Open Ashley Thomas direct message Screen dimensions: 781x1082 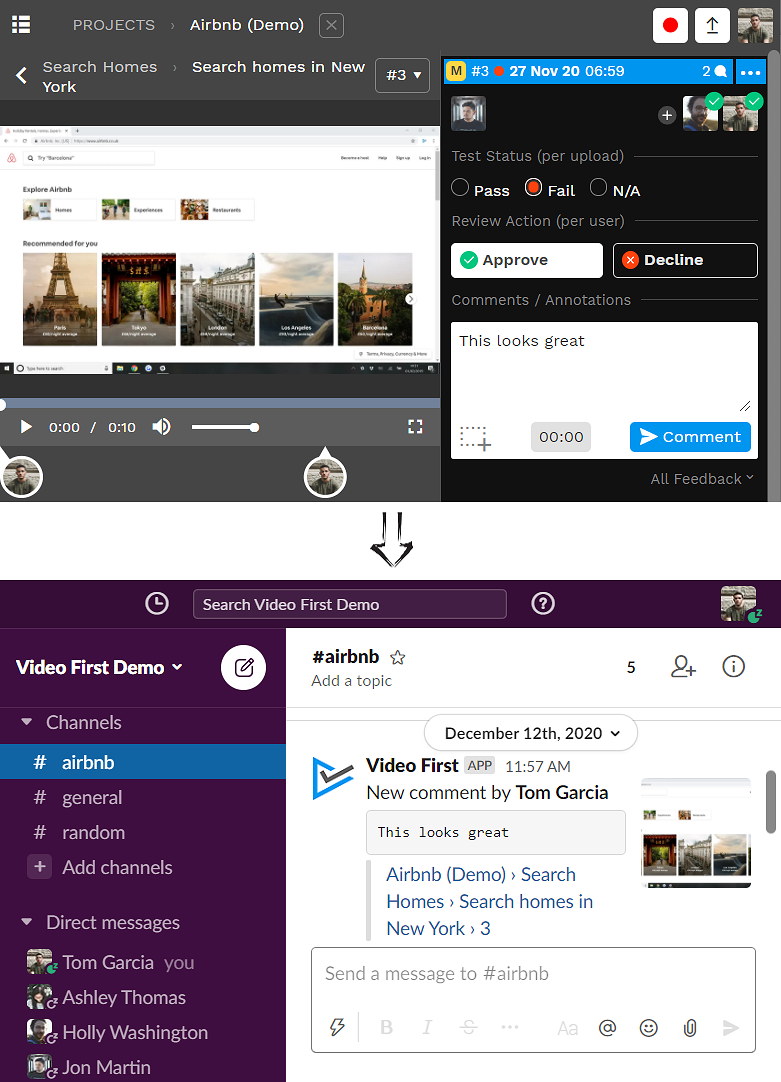click(x=124, y=997)
